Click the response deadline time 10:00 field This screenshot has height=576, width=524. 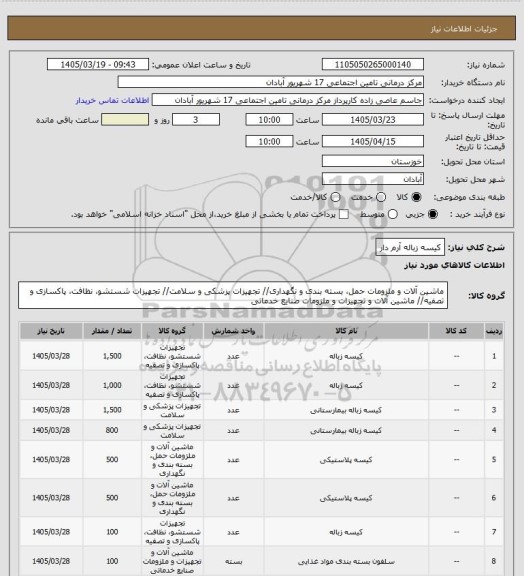[x=269, y=120]
